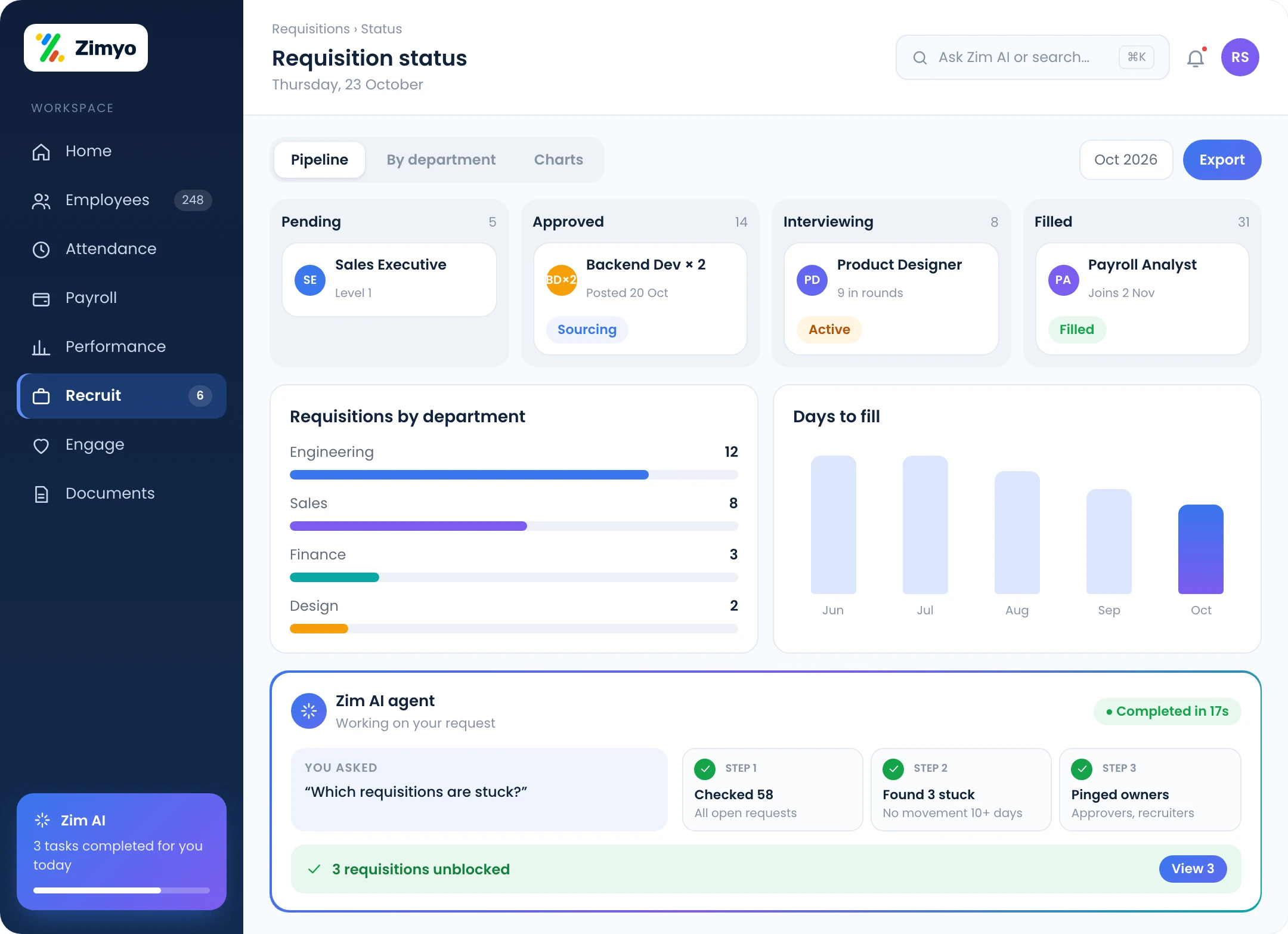Viewport: 1288px width, 934px height.
Task: Open the Oct 2026 month selector
Action: (x=1126, y=160)
